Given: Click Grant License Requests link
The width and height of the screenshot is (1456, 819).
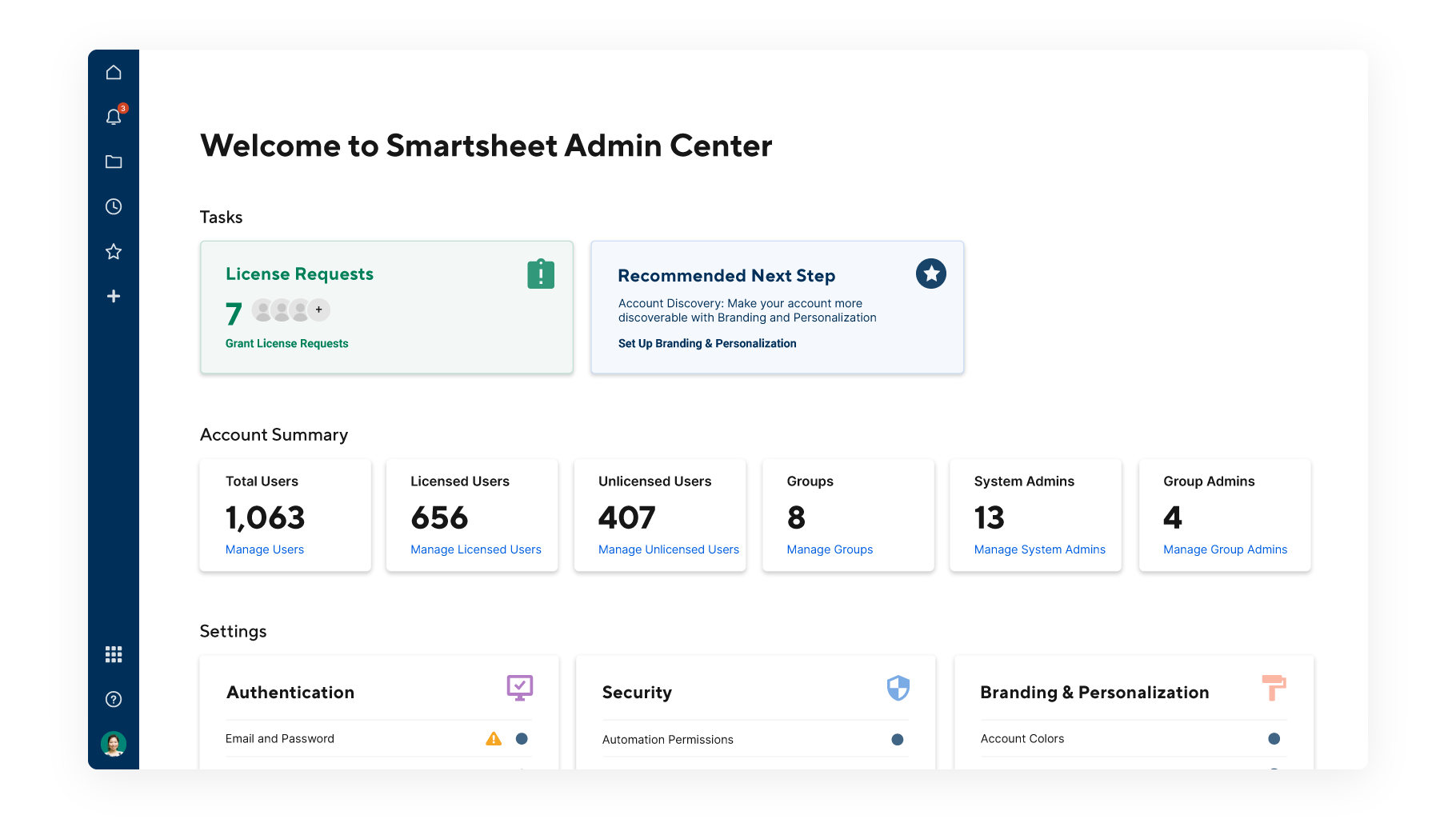Looking at the screenshot, I should tap(286, 343).
